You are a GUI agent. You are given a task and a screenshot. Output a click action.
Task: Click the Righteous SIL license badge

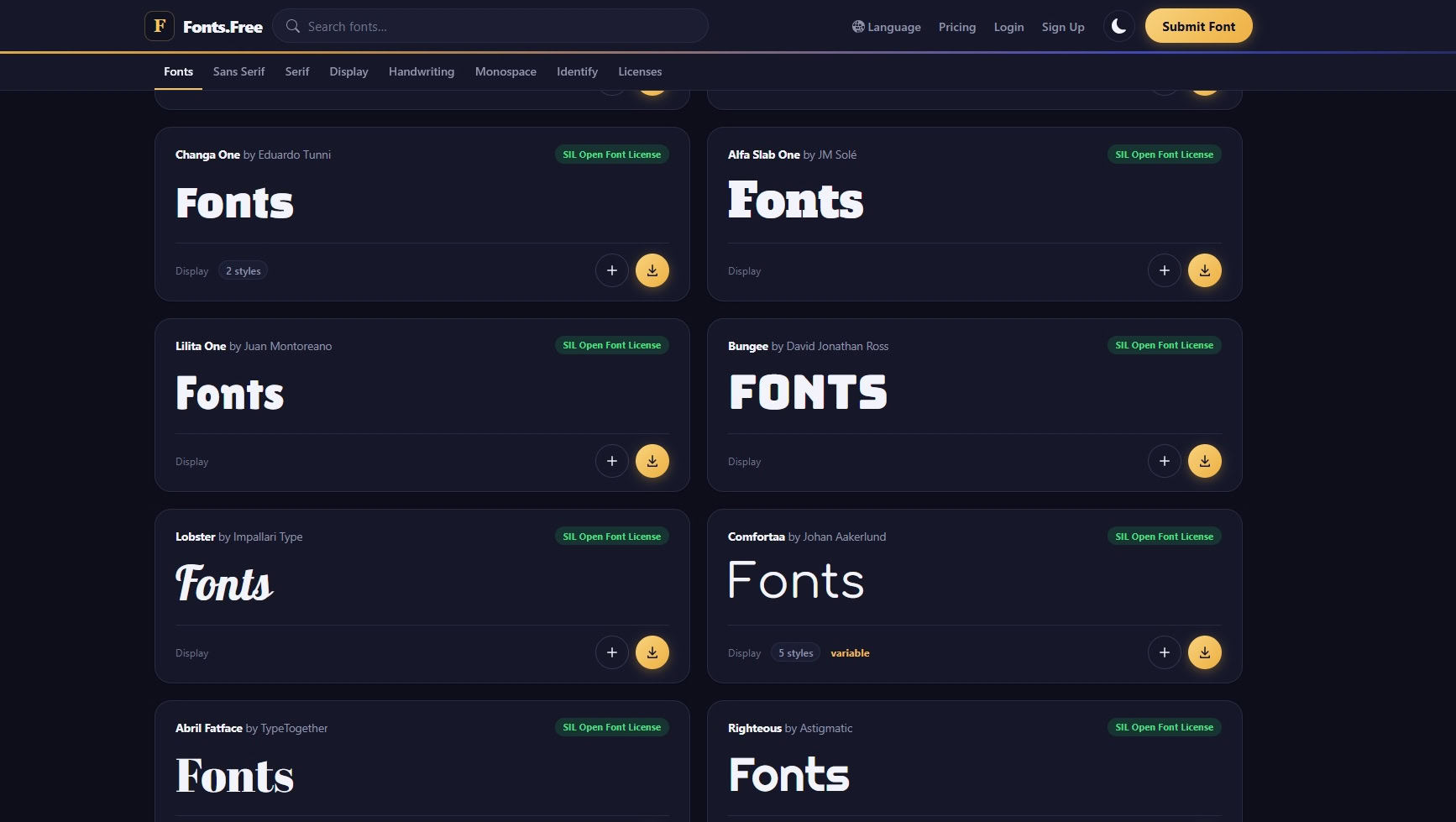[1164, 727]
